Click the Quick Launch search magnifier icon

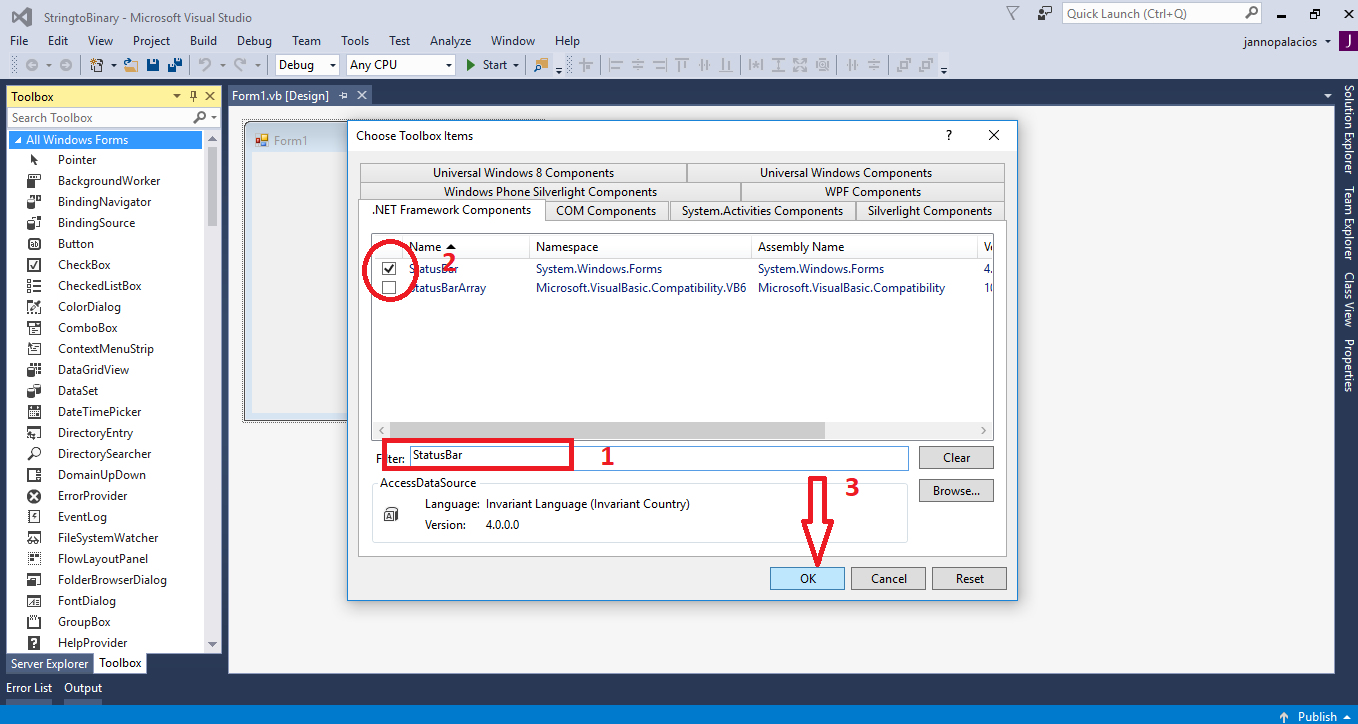(x=1252, y=13)
